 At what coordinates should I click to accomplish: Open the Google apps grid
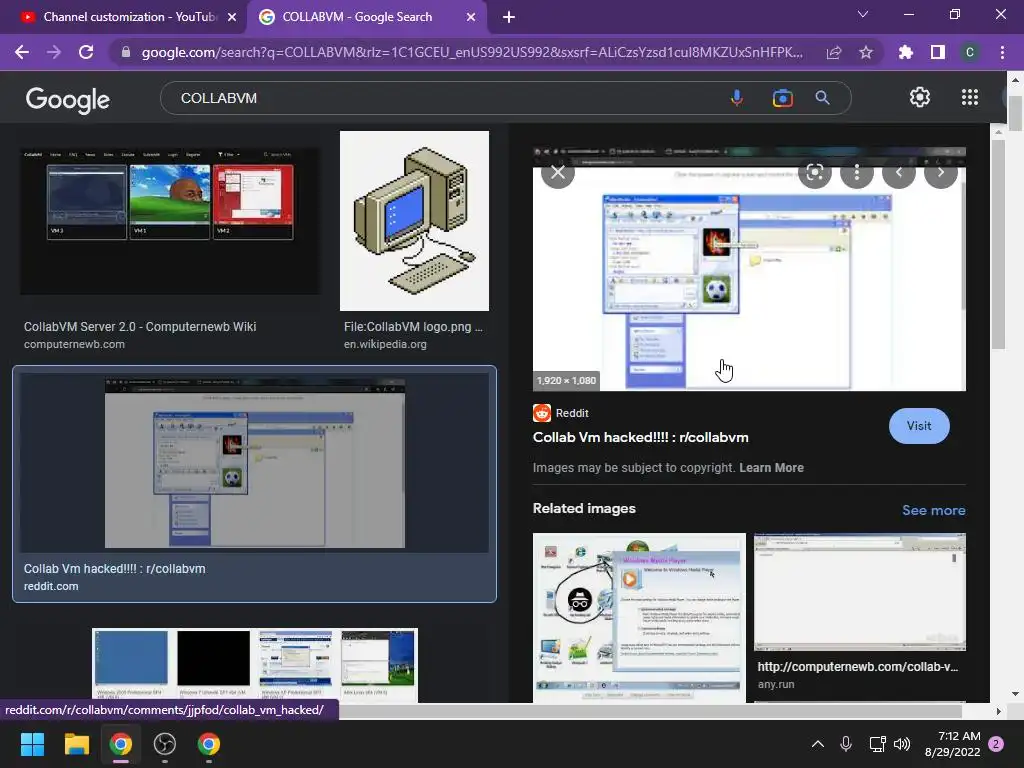pyautogui.click(x=970, y=97)
